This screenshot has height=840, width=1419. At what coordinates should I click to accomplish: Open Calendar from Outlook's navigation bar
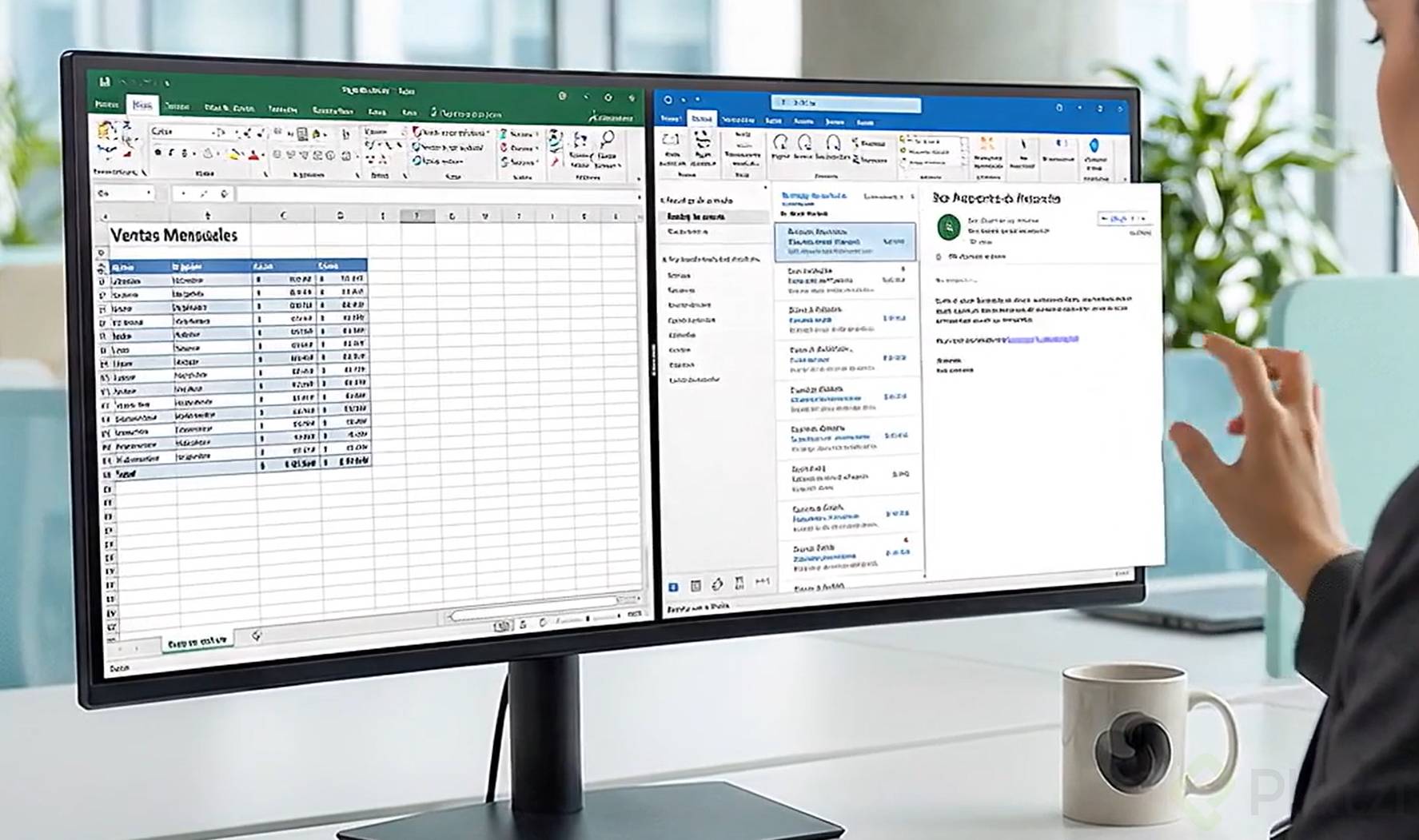(x=696, y=586)
